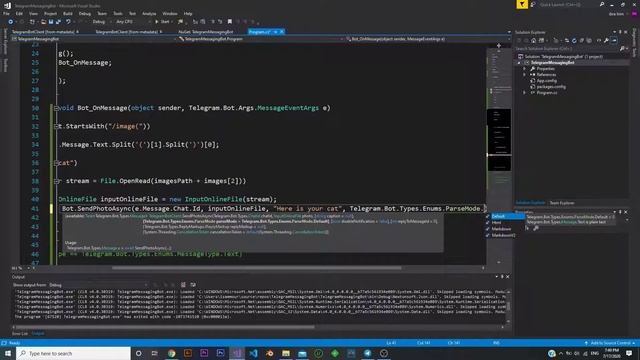Viewport: 640px width, 360px height.
Task: Switch to the Solution Explorer bottom tab
Action: tap(530, 203)
